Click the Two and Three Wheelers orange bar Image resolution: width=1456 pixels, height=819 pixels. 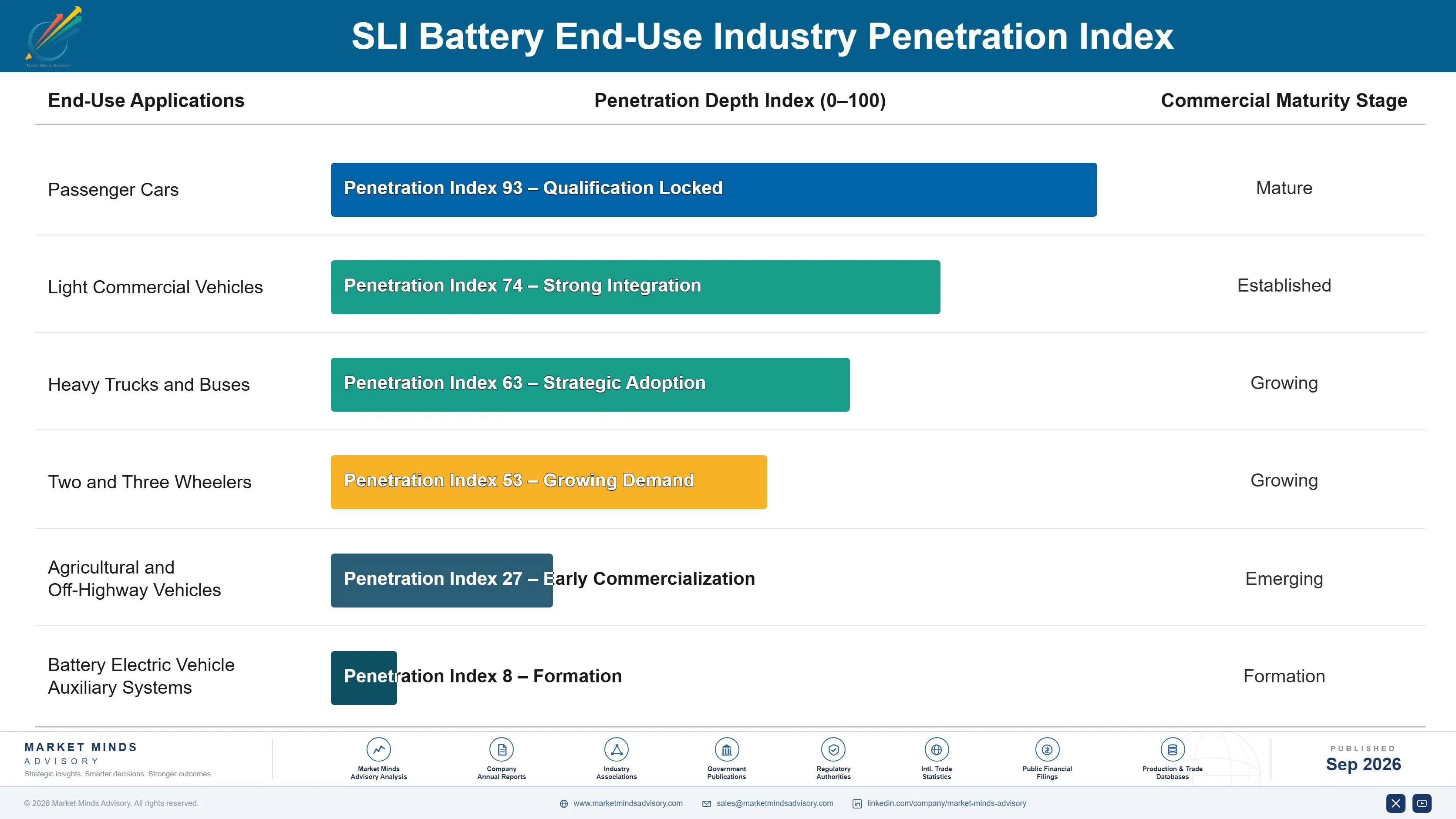tap(549, 482)
